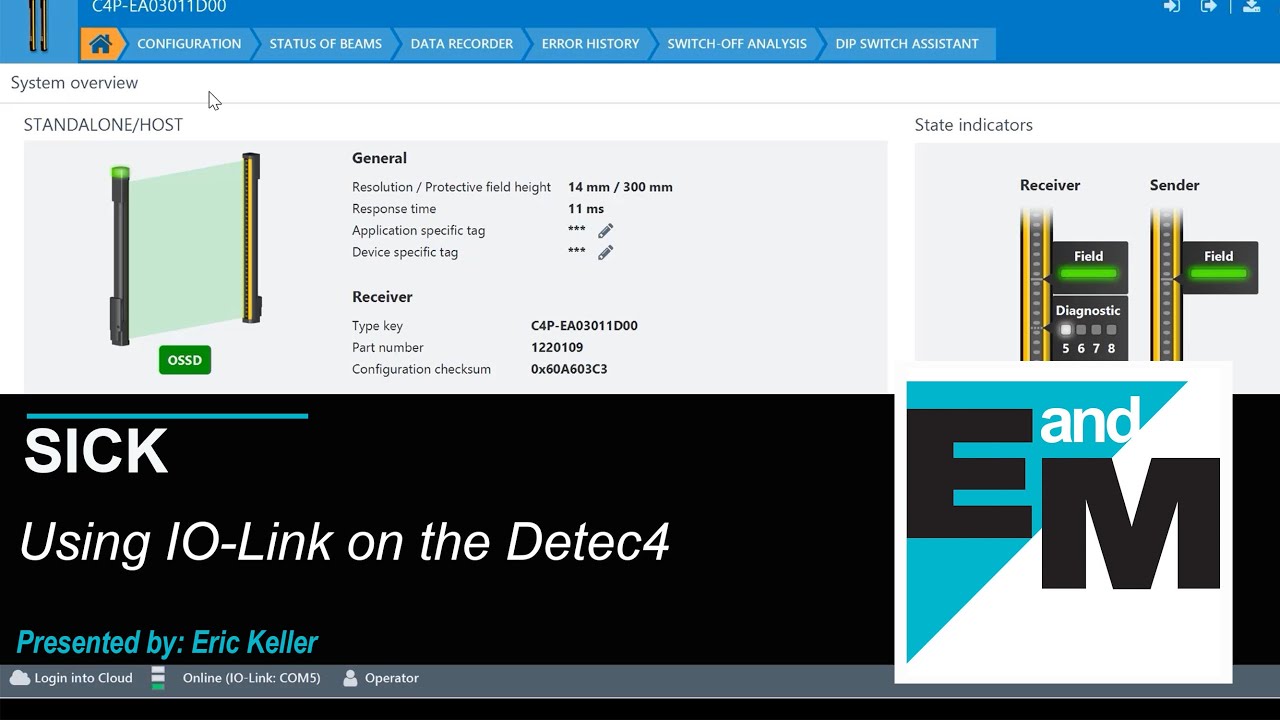Open the Error History tab

point(590,44)
